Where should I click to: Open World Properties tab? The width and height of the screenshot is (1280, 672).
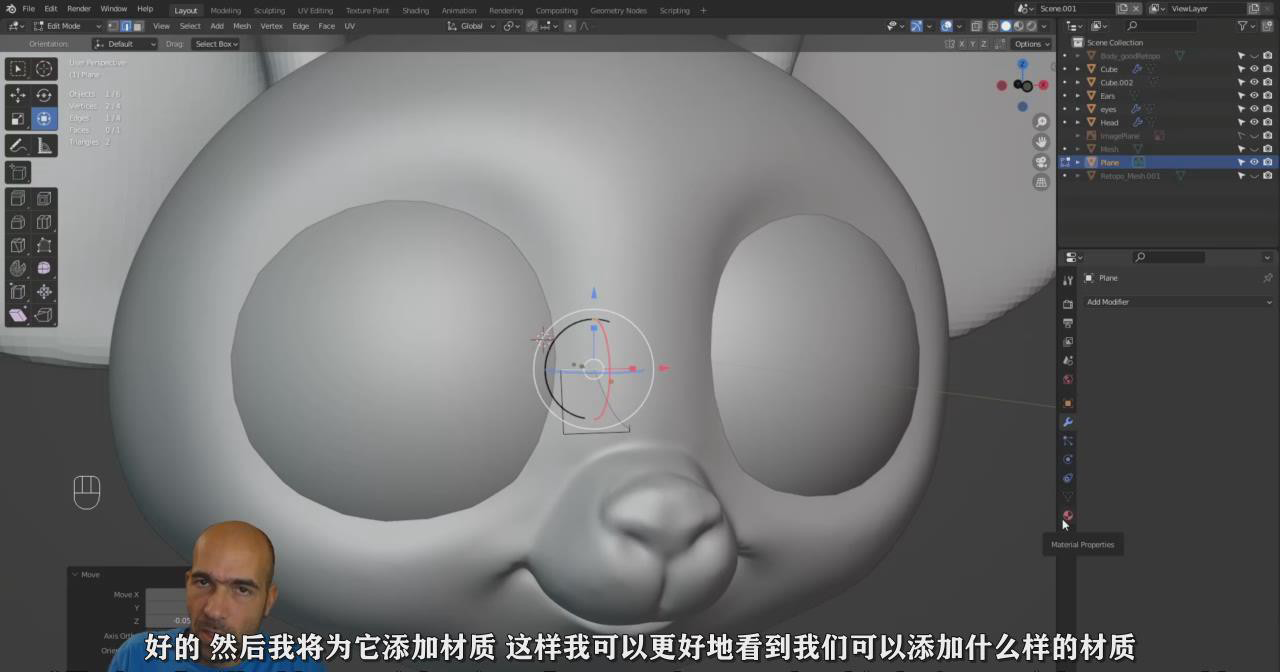click(x=1068, y=379)
